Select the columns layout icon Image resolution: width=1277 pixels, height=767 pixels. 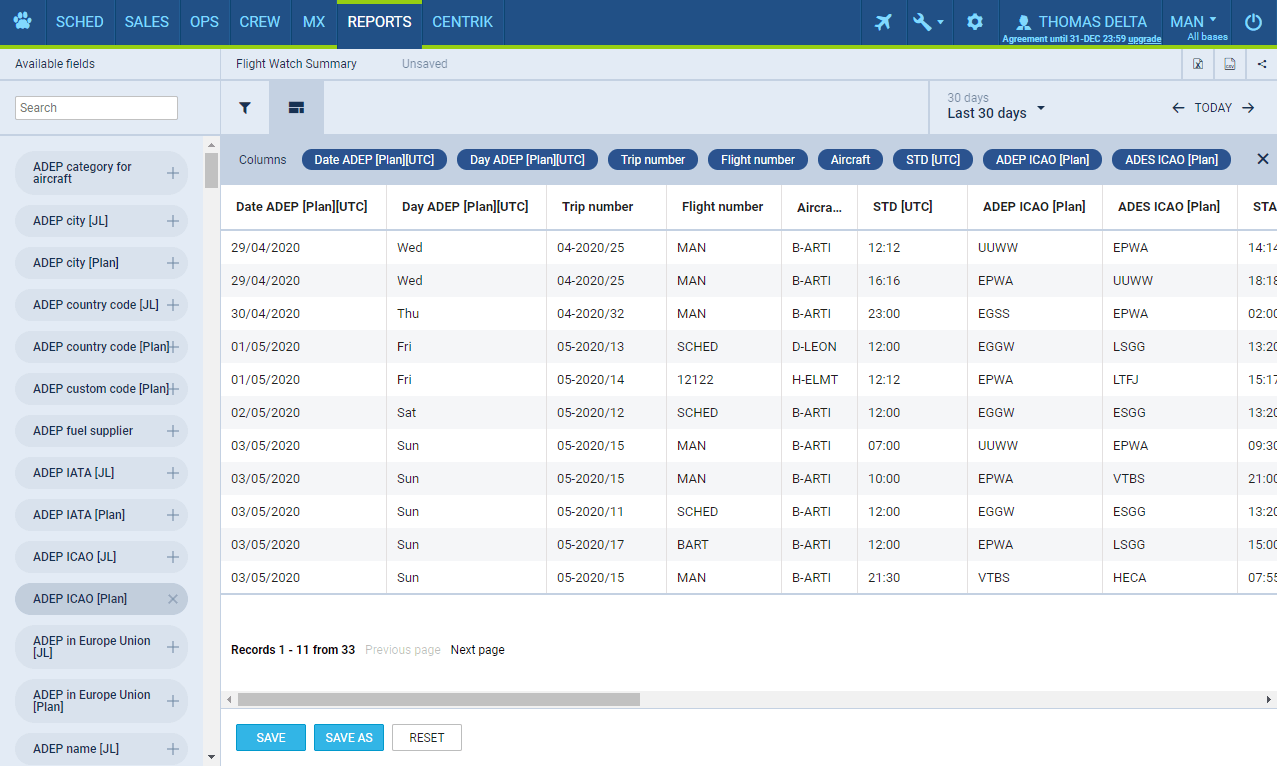(296, 108)
